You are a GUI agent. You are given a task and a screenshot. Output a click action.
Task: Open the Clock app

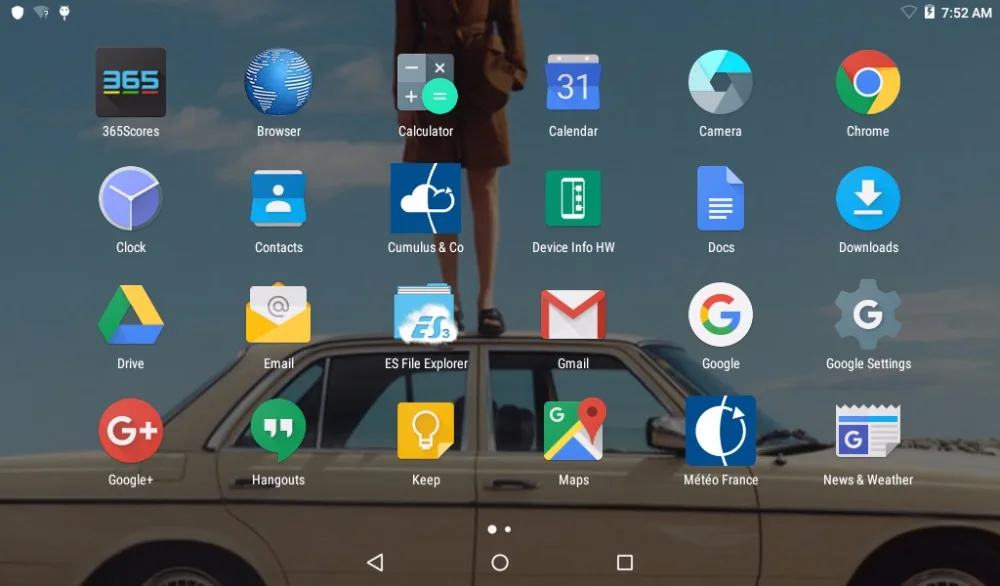pos(131,198)
